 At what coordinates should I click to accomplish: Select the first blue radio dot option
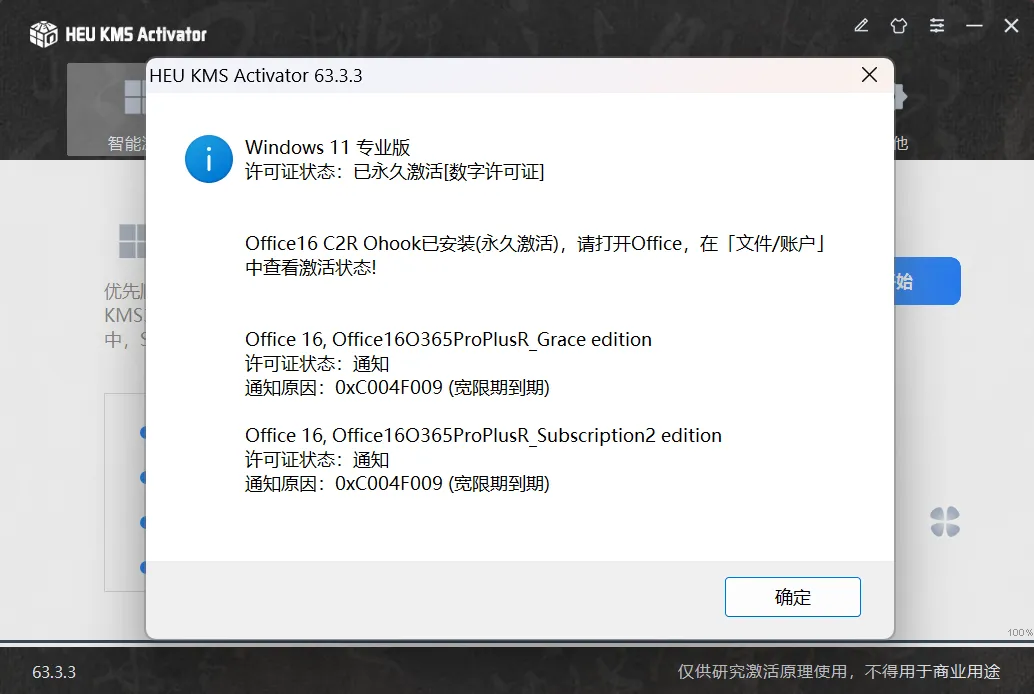pos(143,433)
